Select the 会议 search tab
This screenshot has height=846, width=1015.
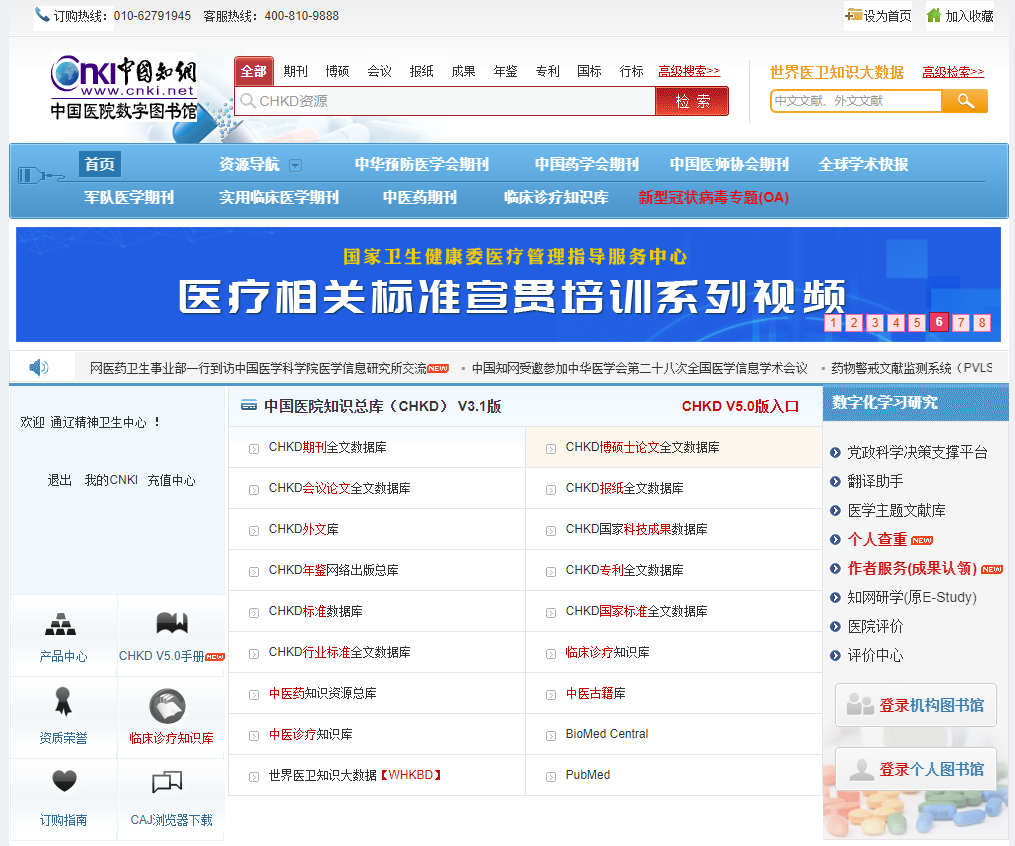click(379, 71)
